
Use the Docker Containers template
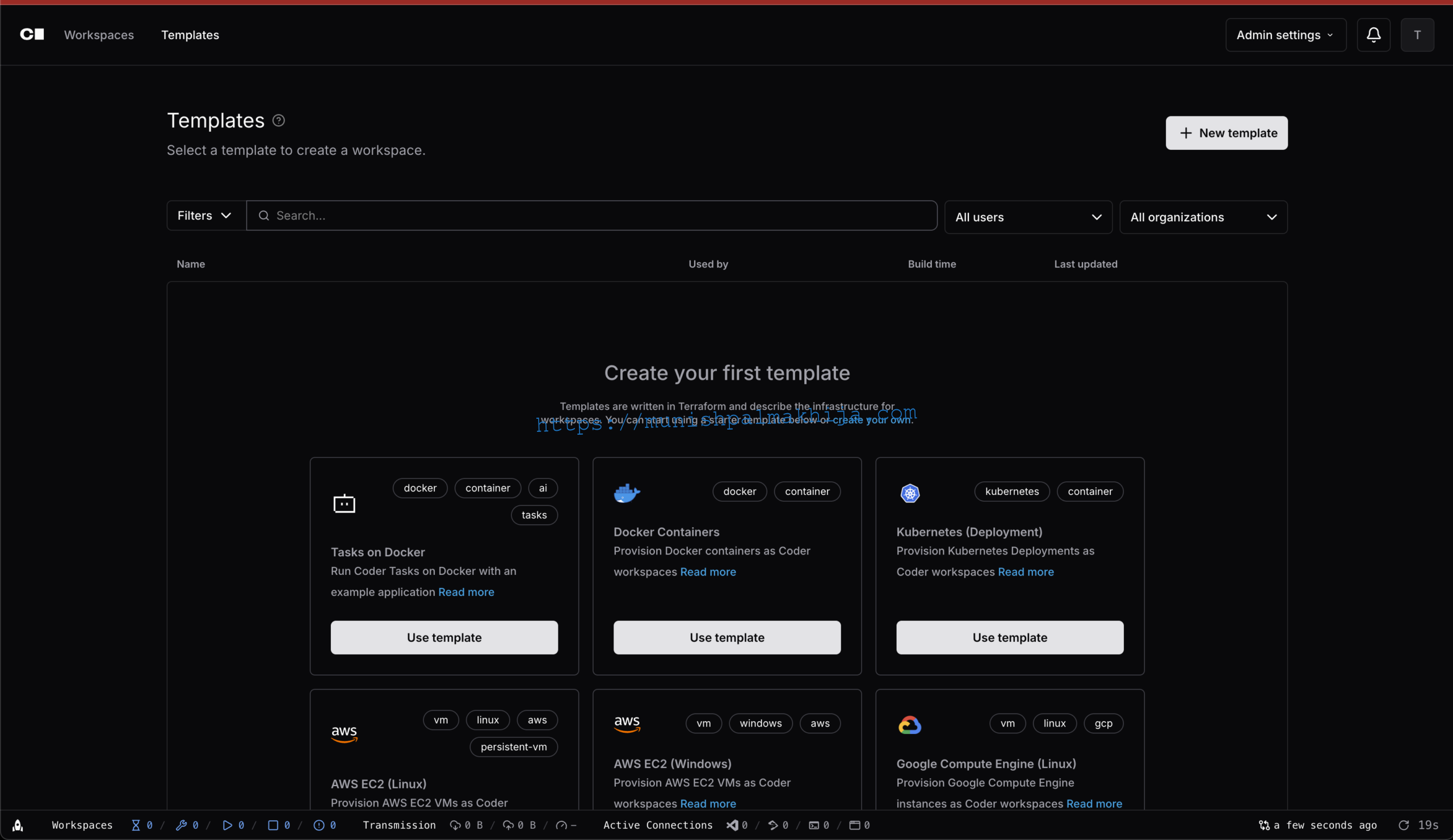pos(726,637)
